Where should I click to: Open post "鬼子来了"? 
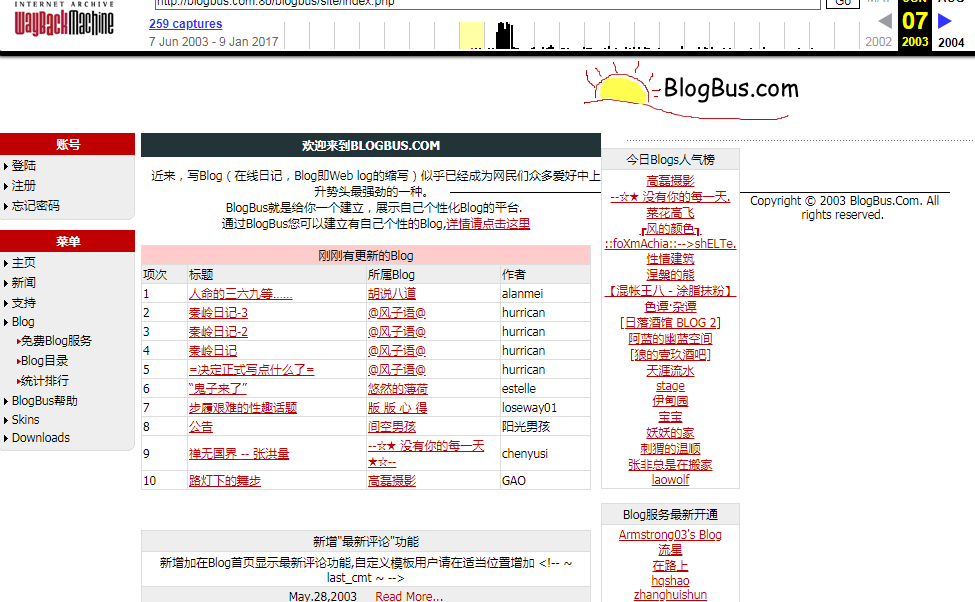click(x=218, y=389)
